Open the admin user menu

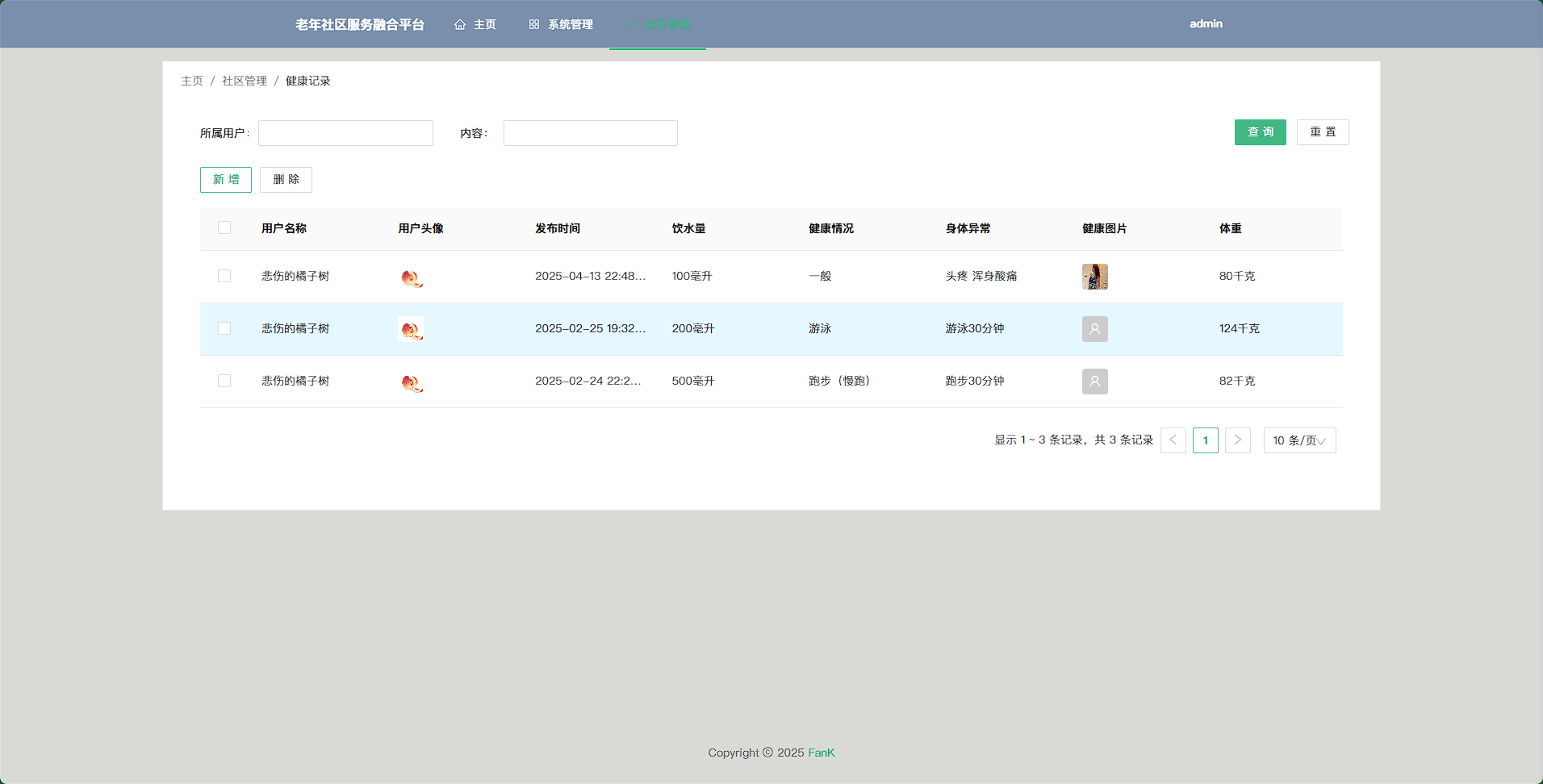click(1206, 24)
